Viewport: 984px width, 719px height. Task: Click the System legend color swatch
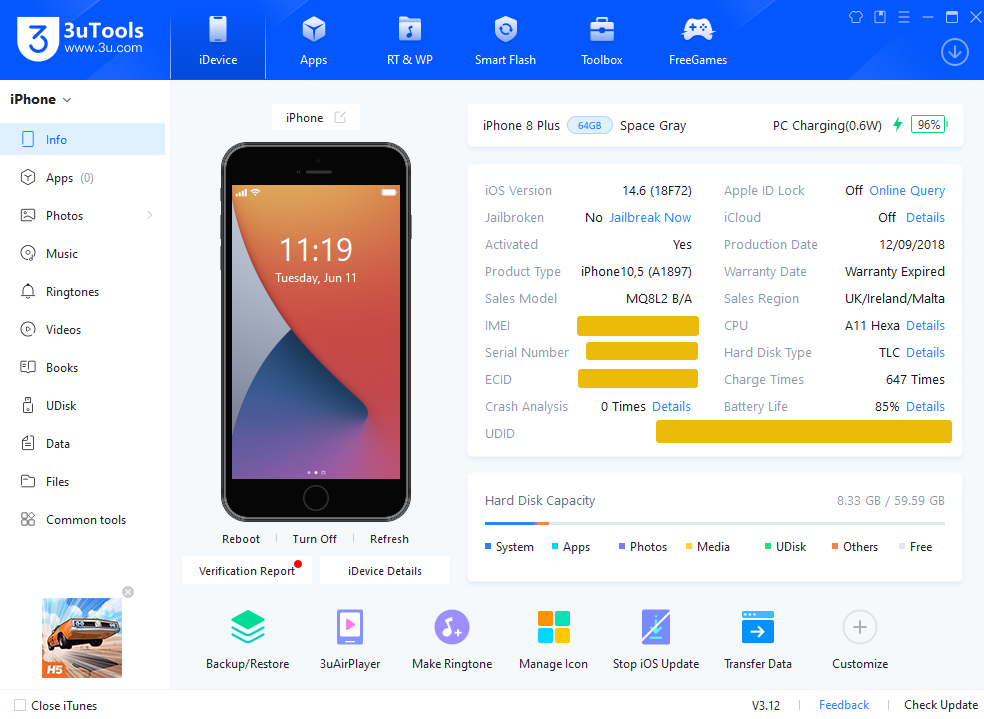point(488,546)
